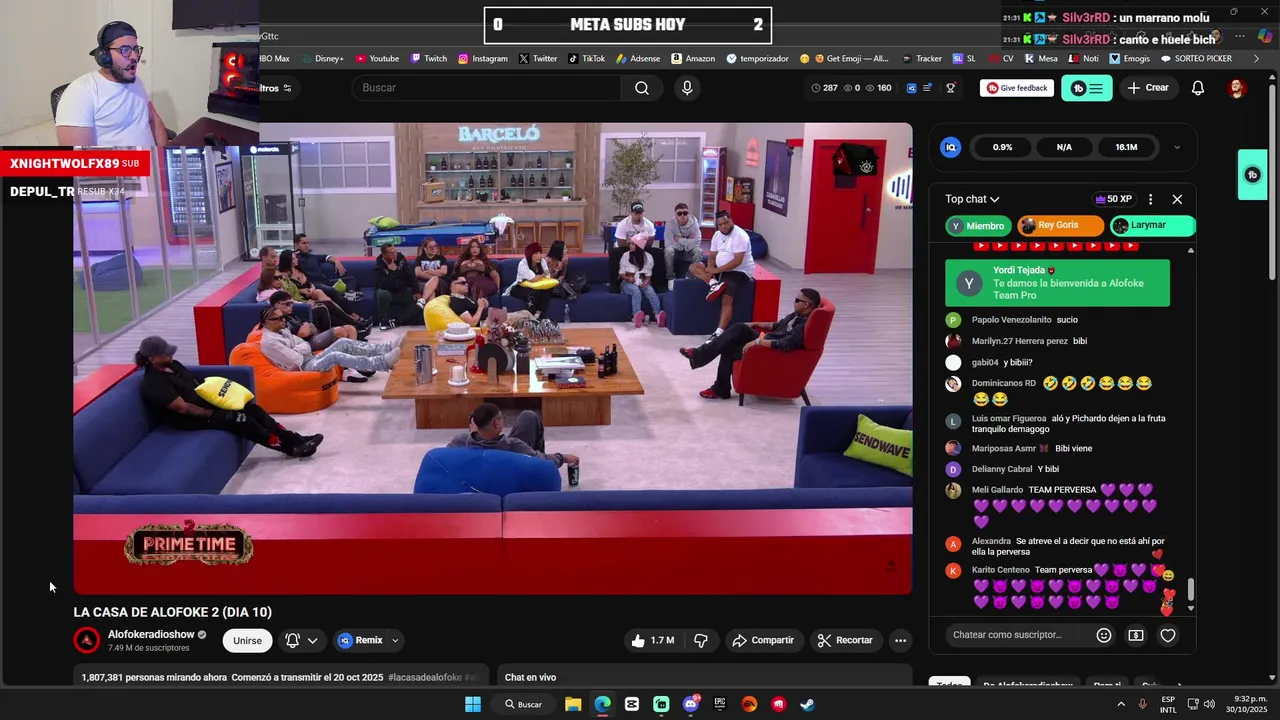
Task: Click the search magnifier button on YouTube
Action: [642, 88]
